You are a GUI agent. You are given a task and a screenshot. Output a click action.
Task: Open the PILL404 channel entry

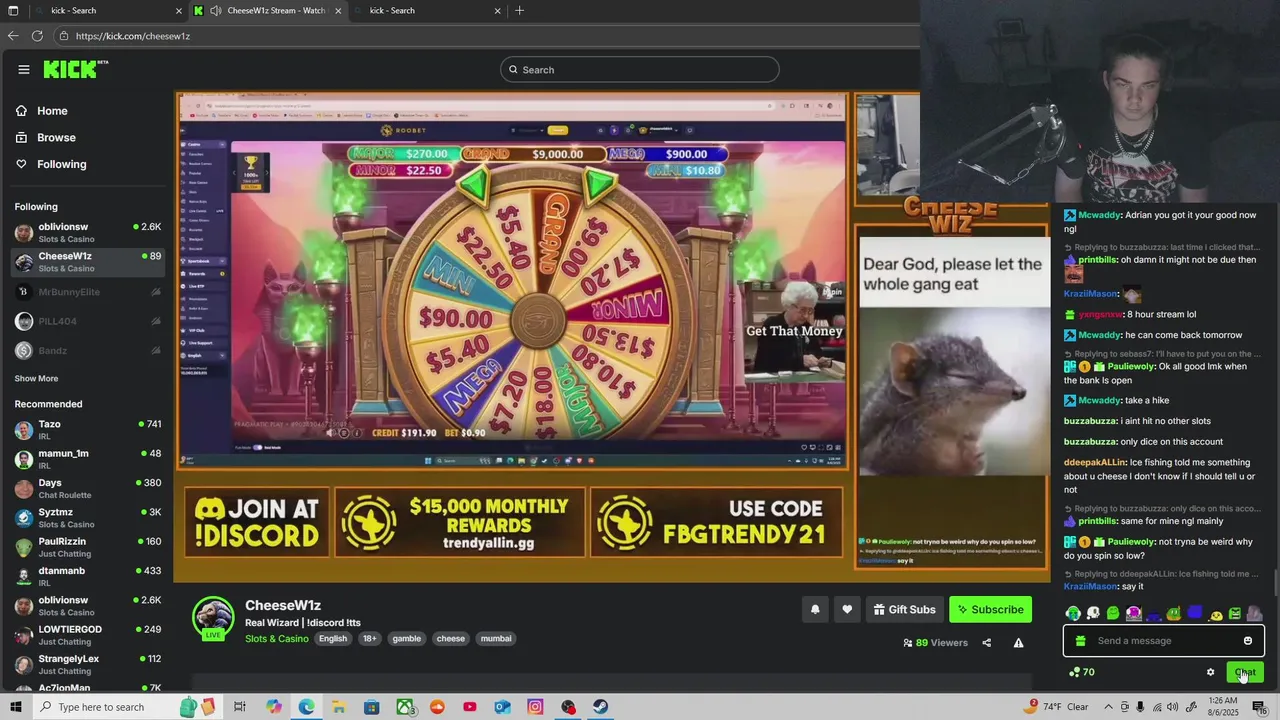coord(88,321)
